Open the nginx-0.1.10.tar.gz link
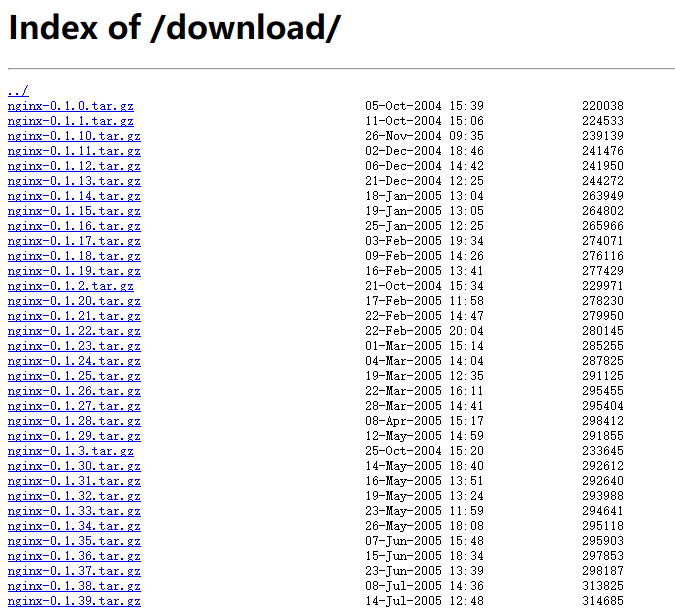Screen dimensions: 675x610 74,136
